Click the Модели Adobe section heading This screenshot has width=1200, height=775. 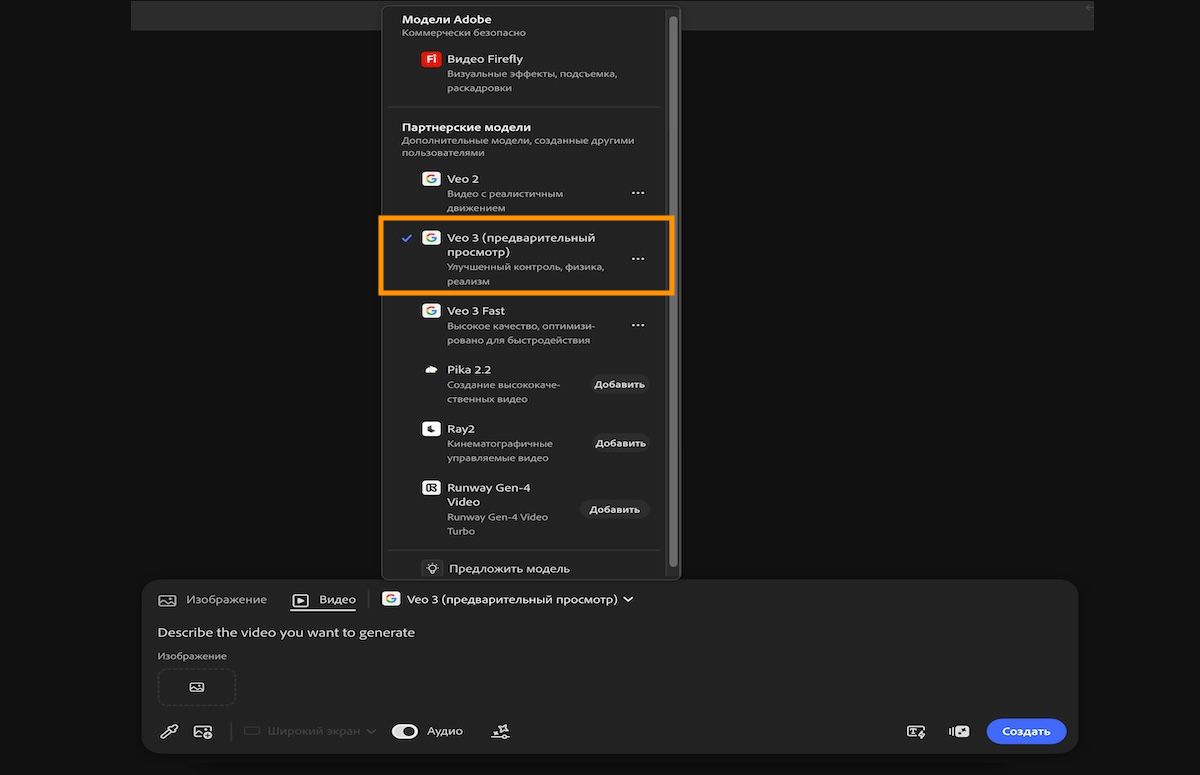coord(447,19)
